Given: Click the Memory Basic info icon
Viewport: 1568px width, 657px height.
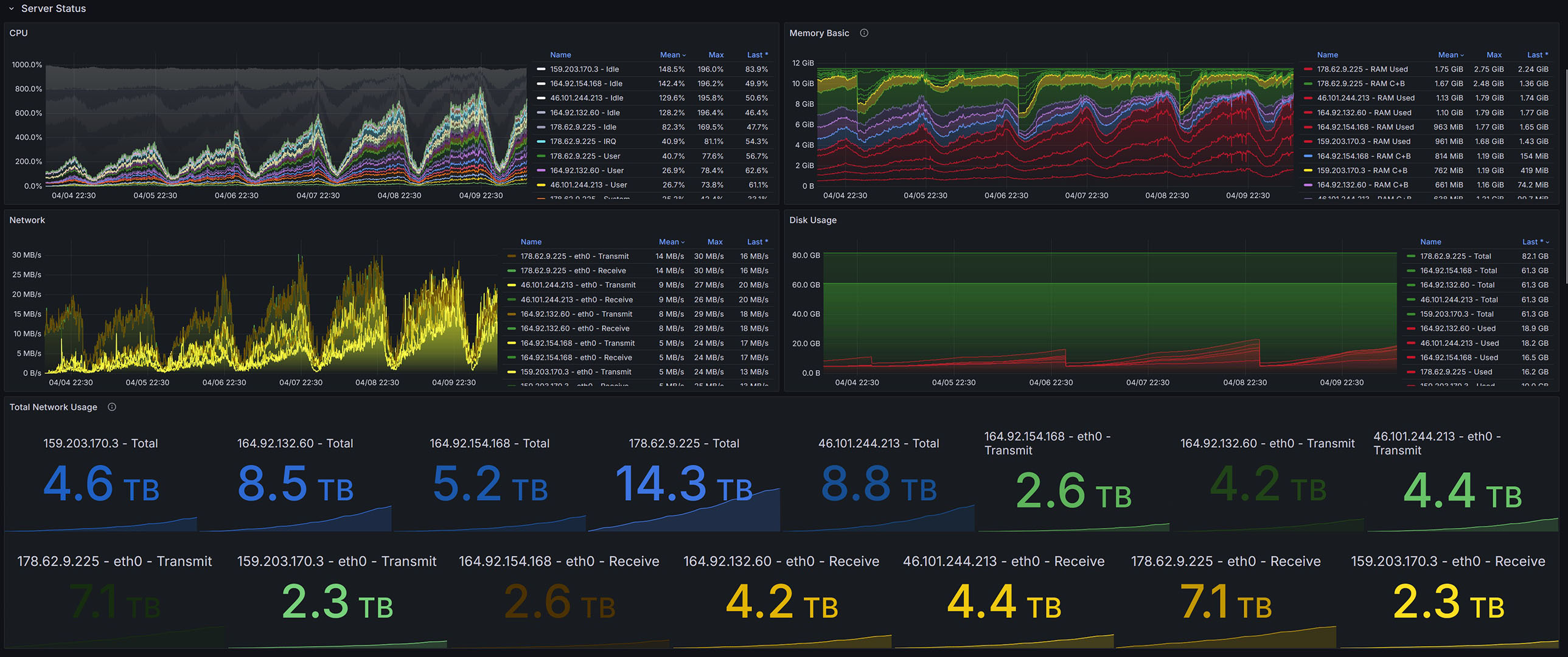Looking at the screenshot, I should pos(865,33).
